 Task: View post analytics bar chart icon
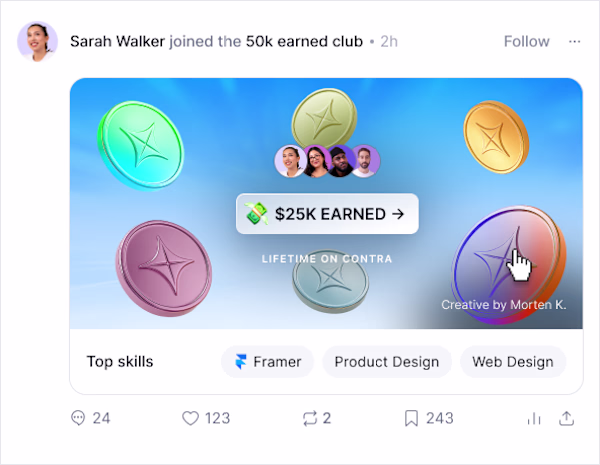(534, 419)
